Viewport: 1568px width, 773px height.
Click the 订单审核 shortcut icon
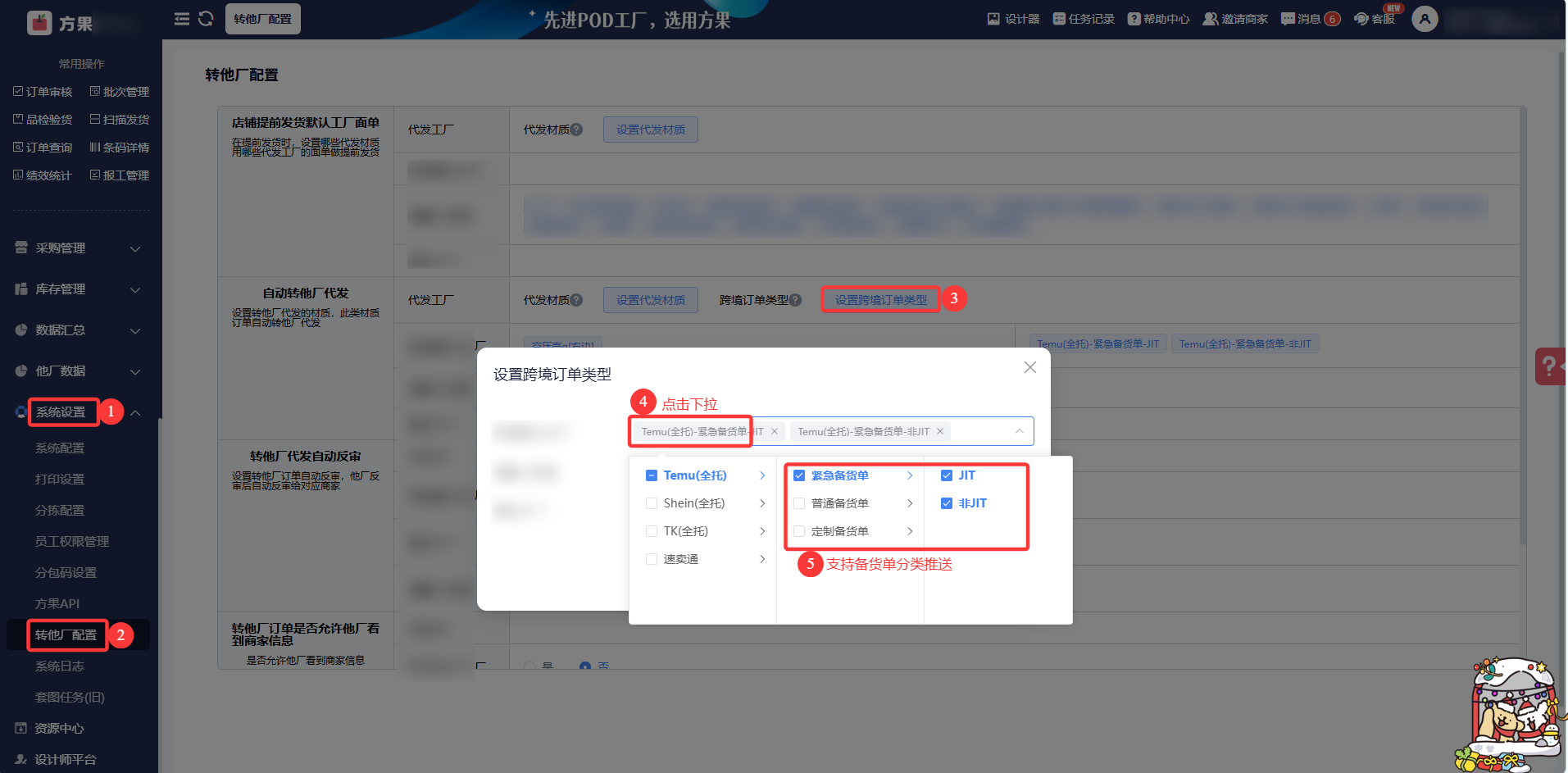click(x=18, y=92)
